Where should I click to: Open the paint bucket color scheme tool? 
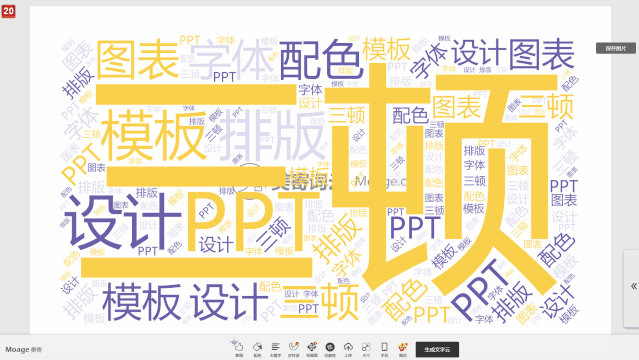coord(257,347)
